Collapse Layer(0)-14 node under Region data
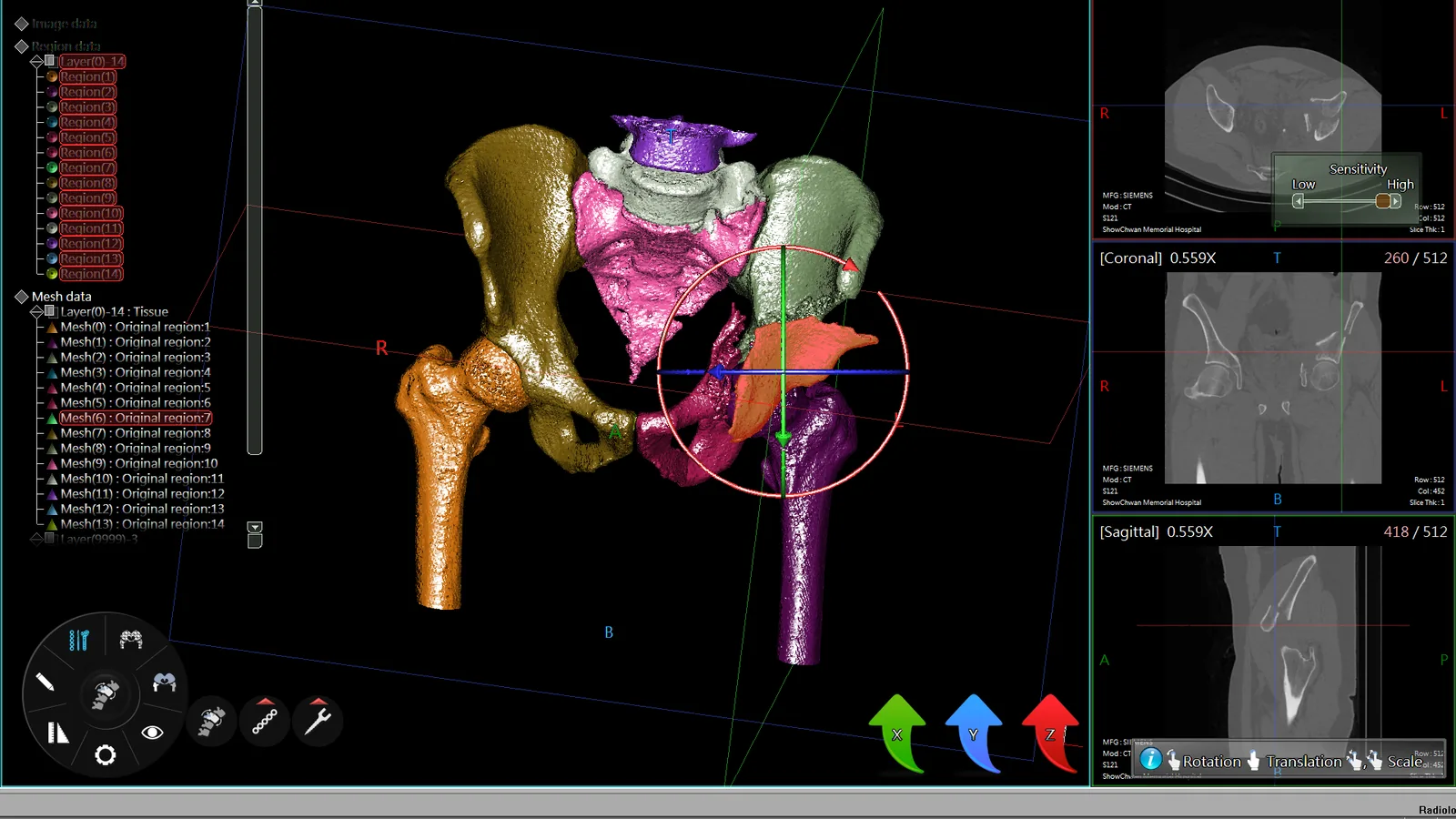 [x=36, y=61]
